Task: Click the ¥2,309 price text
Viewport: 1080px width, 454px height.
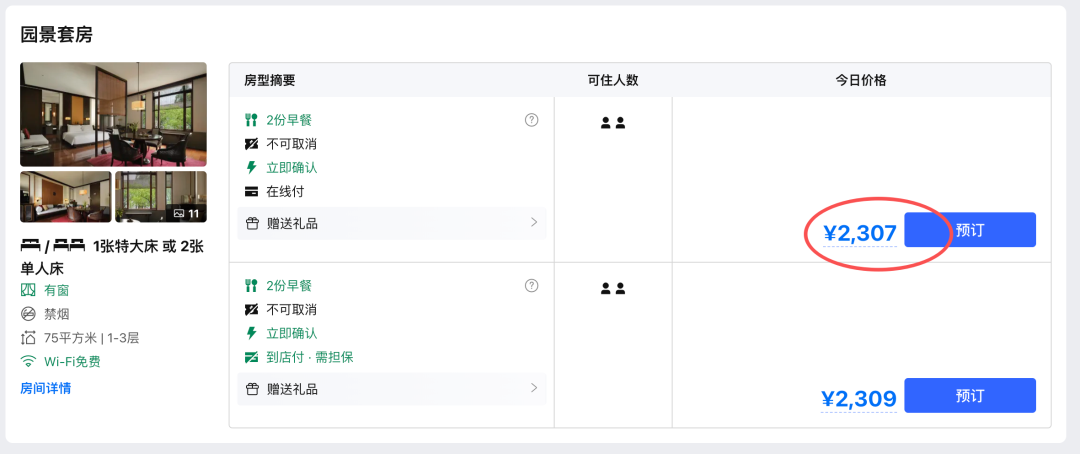Action: click(859, 400)
